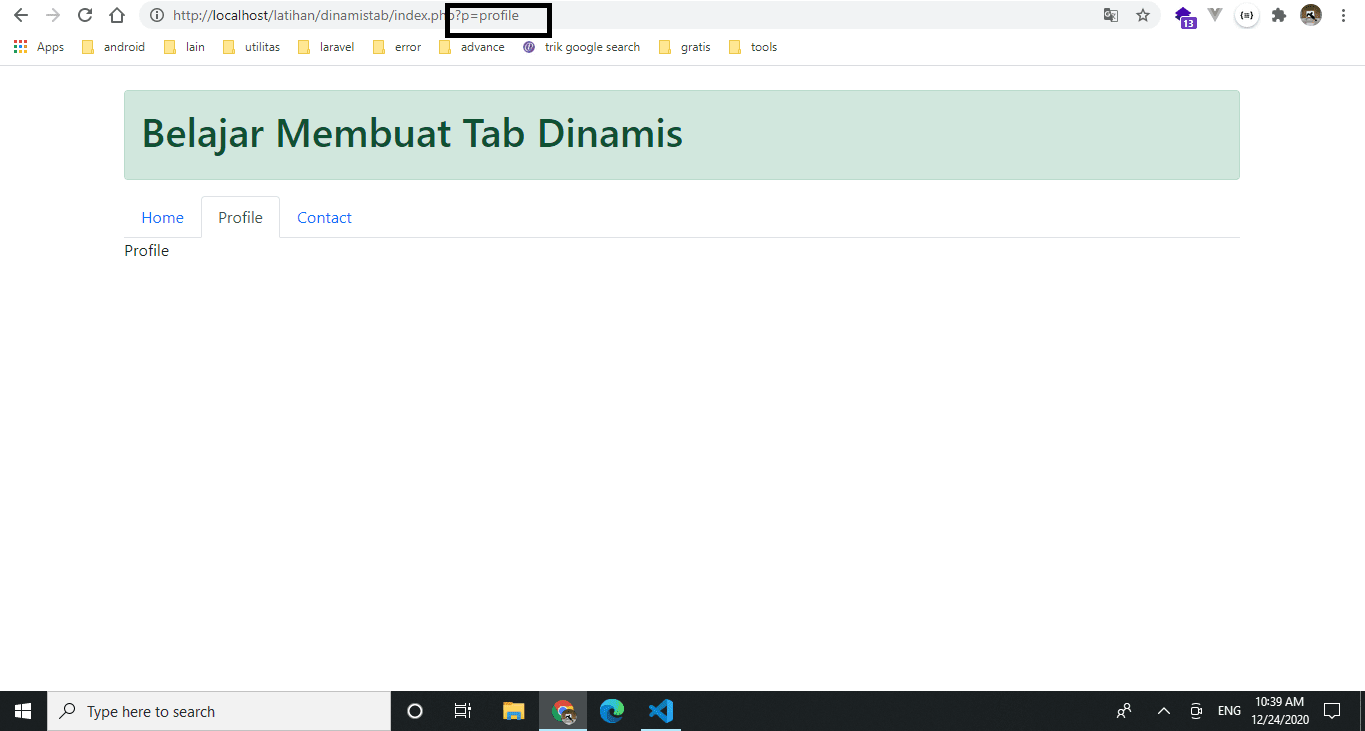Open File Explorer from the taskbar
This screenshot has height=731, width=1365.
(x=514, y=711)
